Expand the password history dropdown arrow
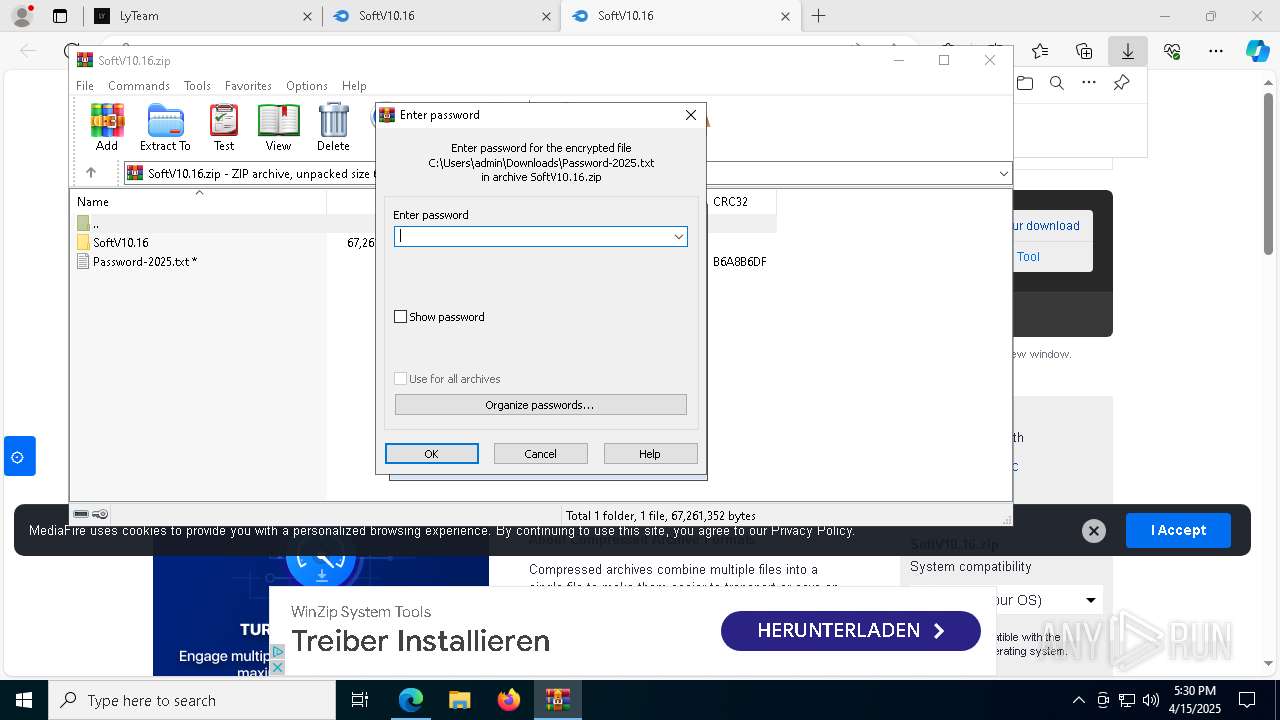The image size is (1280, 720). click(x=678, y=237)
